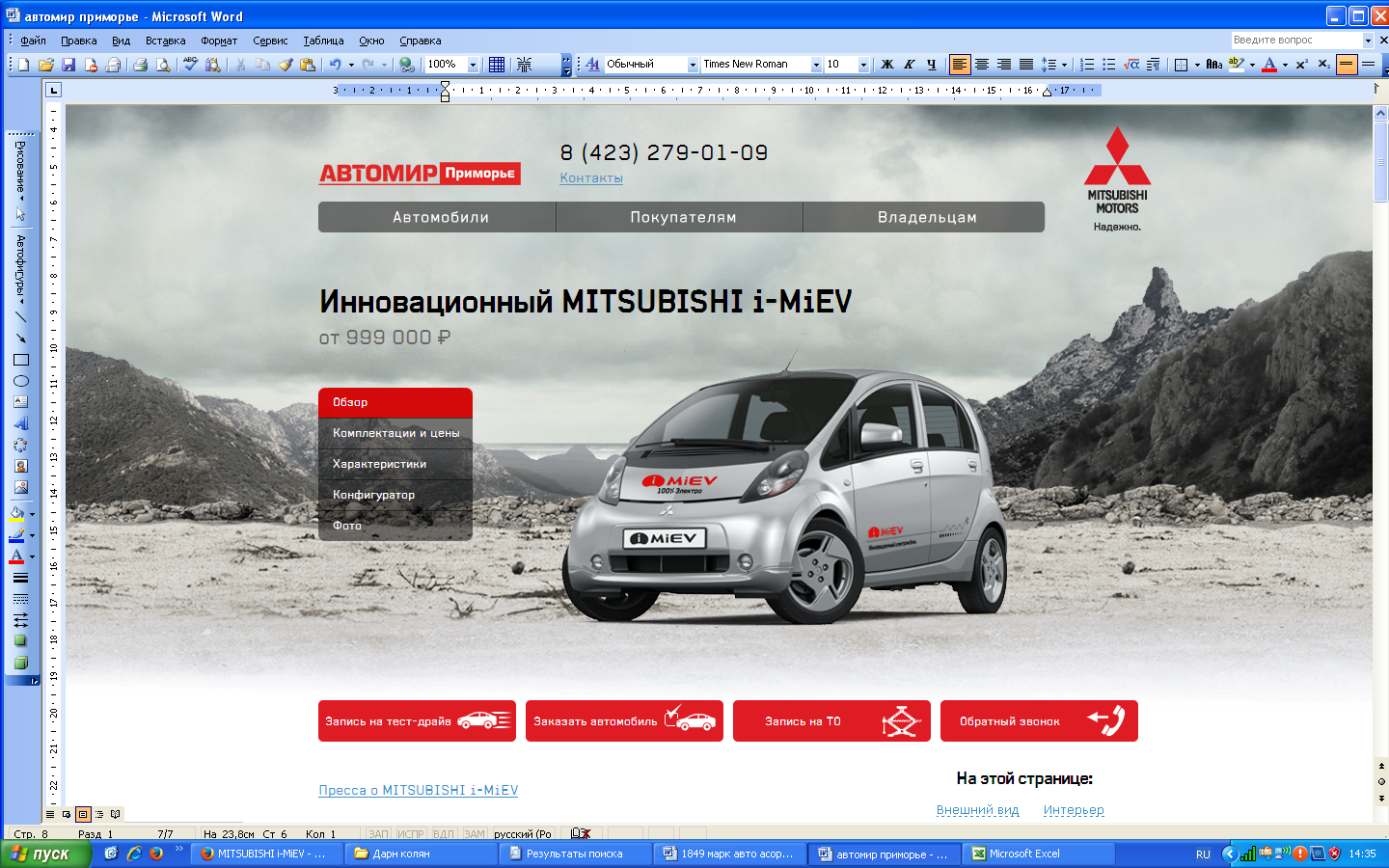Open Styles and Formatting pane icon

(592, 65)
